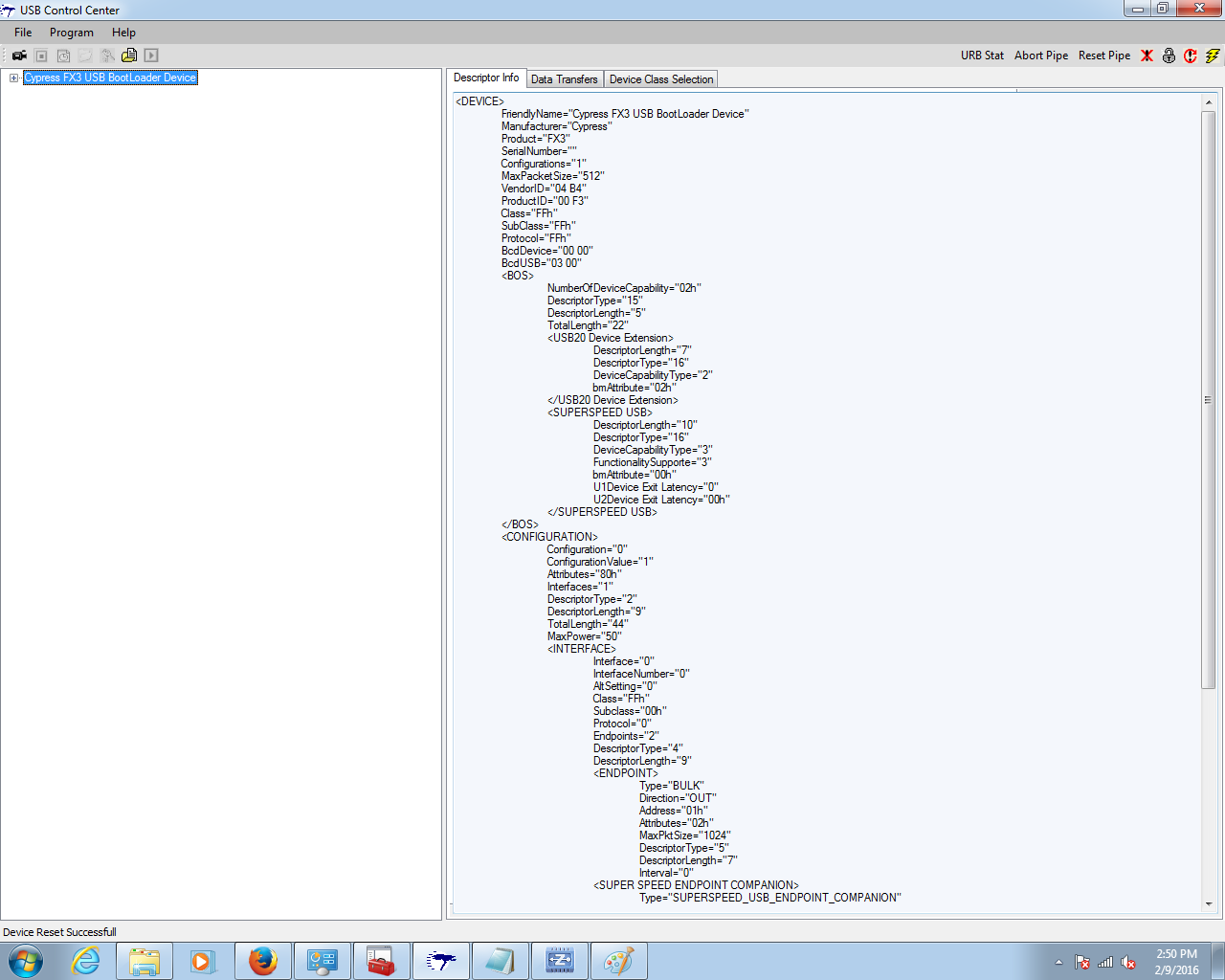Click the network signal tray icon
Image resolution: width=1225 pixels, height=980 pixels.
click(x=1105, y=962)
